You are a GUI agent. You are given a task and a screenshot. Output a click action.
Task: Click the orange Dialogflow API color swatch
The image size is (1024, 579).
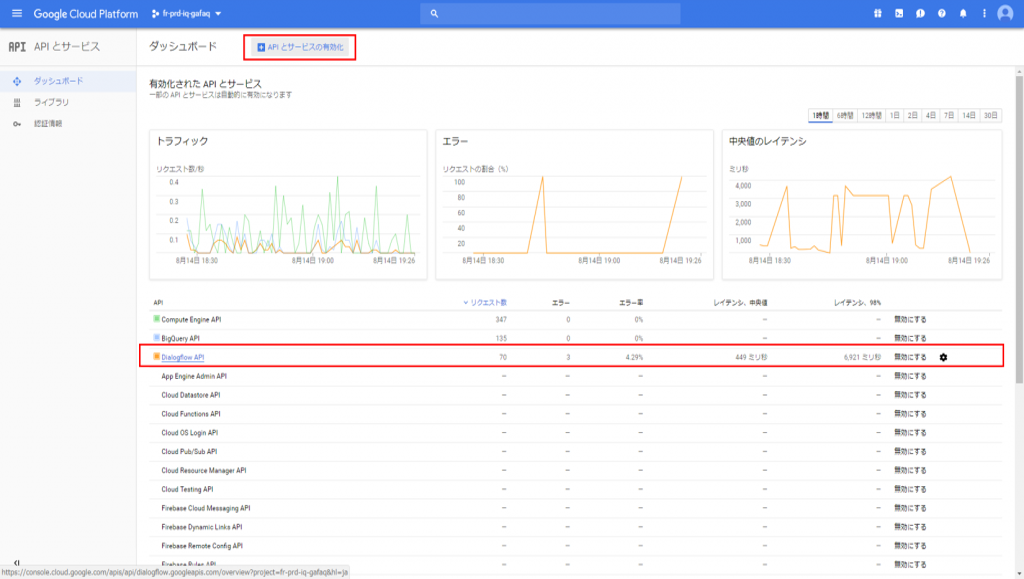point(156,356)
